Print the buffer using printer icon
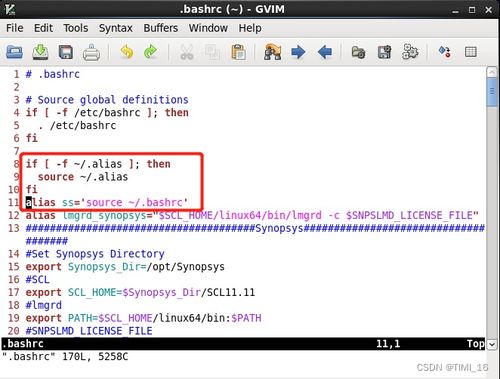Viewport: 500px width, 379px height. 91,52
